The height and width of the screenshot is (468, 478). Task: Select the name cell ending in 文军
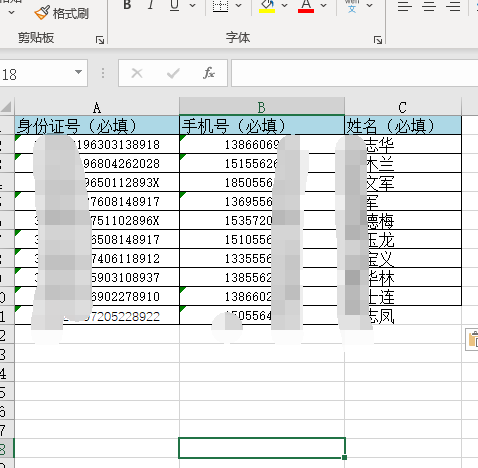pos(403,182)
